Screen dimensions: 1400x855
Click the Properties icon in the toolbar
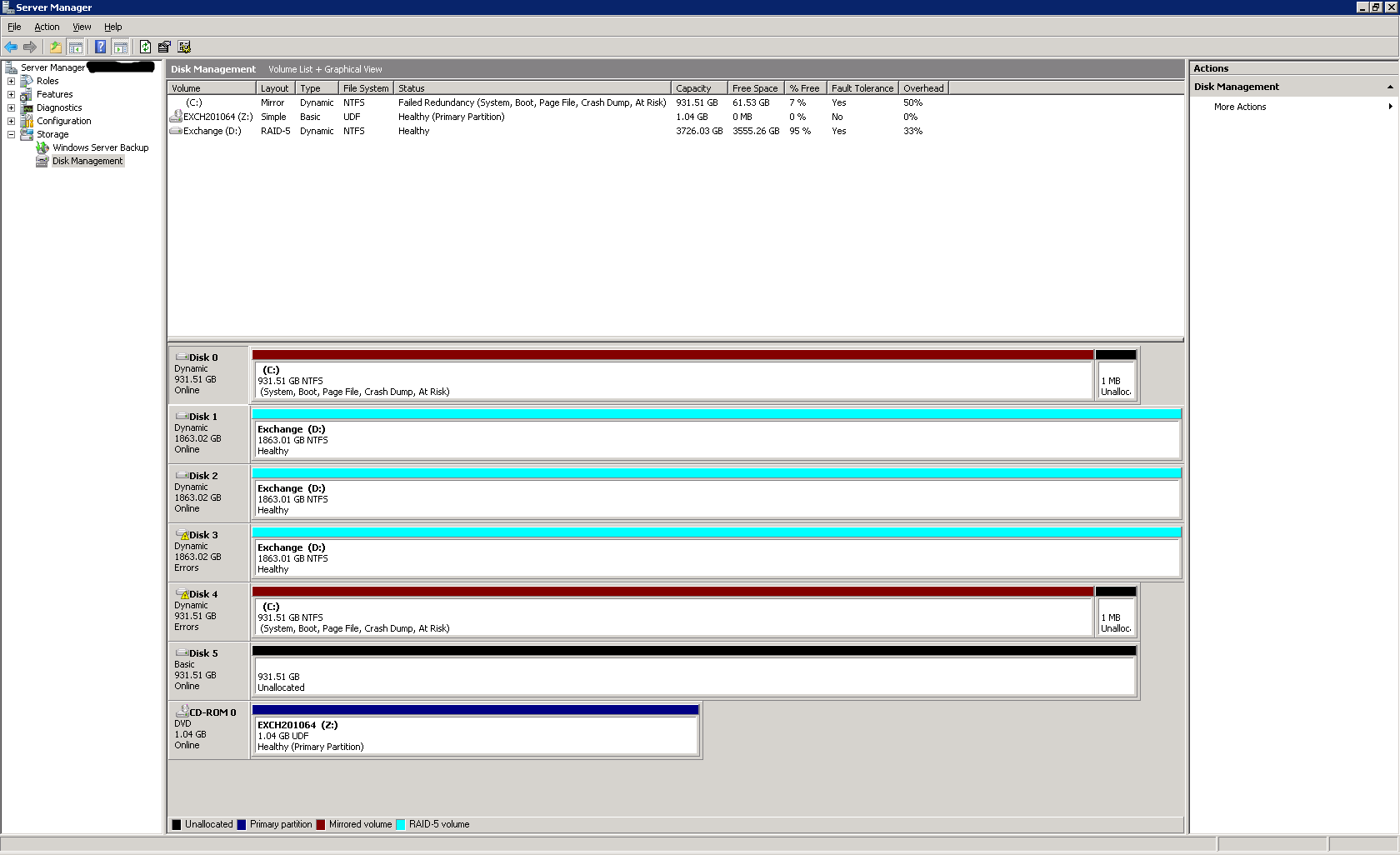pos(164,47)
